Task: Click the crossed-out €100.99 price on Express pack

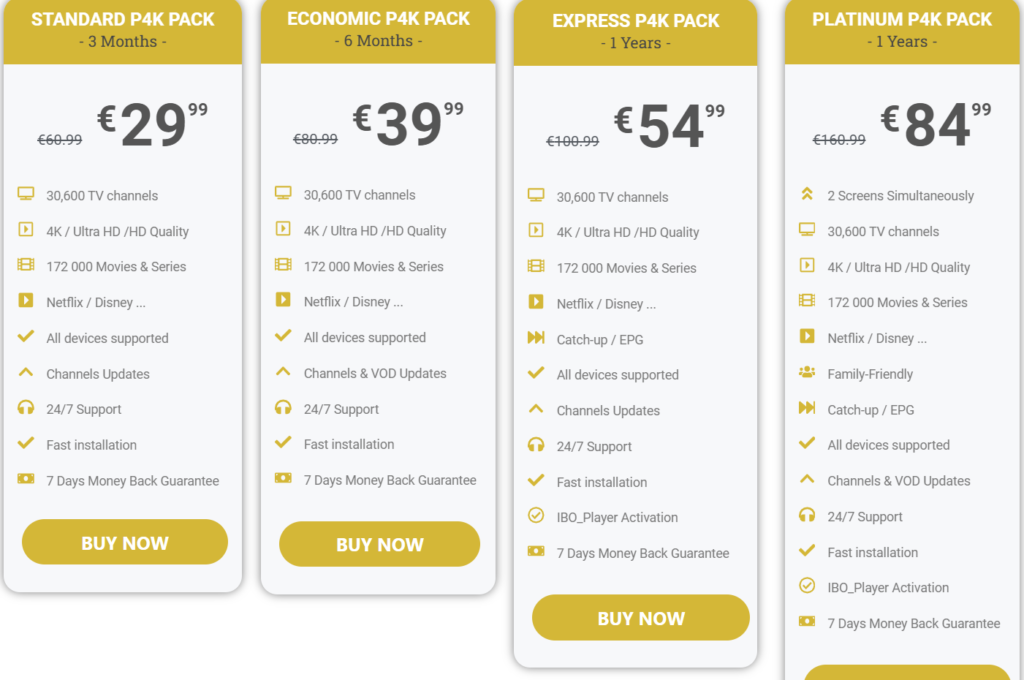Action: [x=571, y=141]
